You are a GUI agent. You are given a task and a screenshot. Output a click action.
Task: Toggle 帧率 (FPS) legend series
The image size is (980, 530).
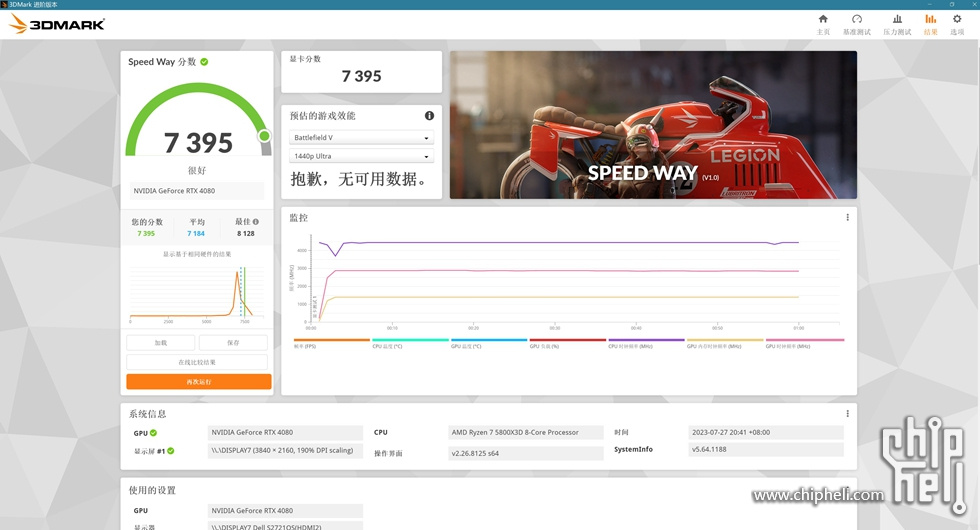331,343
